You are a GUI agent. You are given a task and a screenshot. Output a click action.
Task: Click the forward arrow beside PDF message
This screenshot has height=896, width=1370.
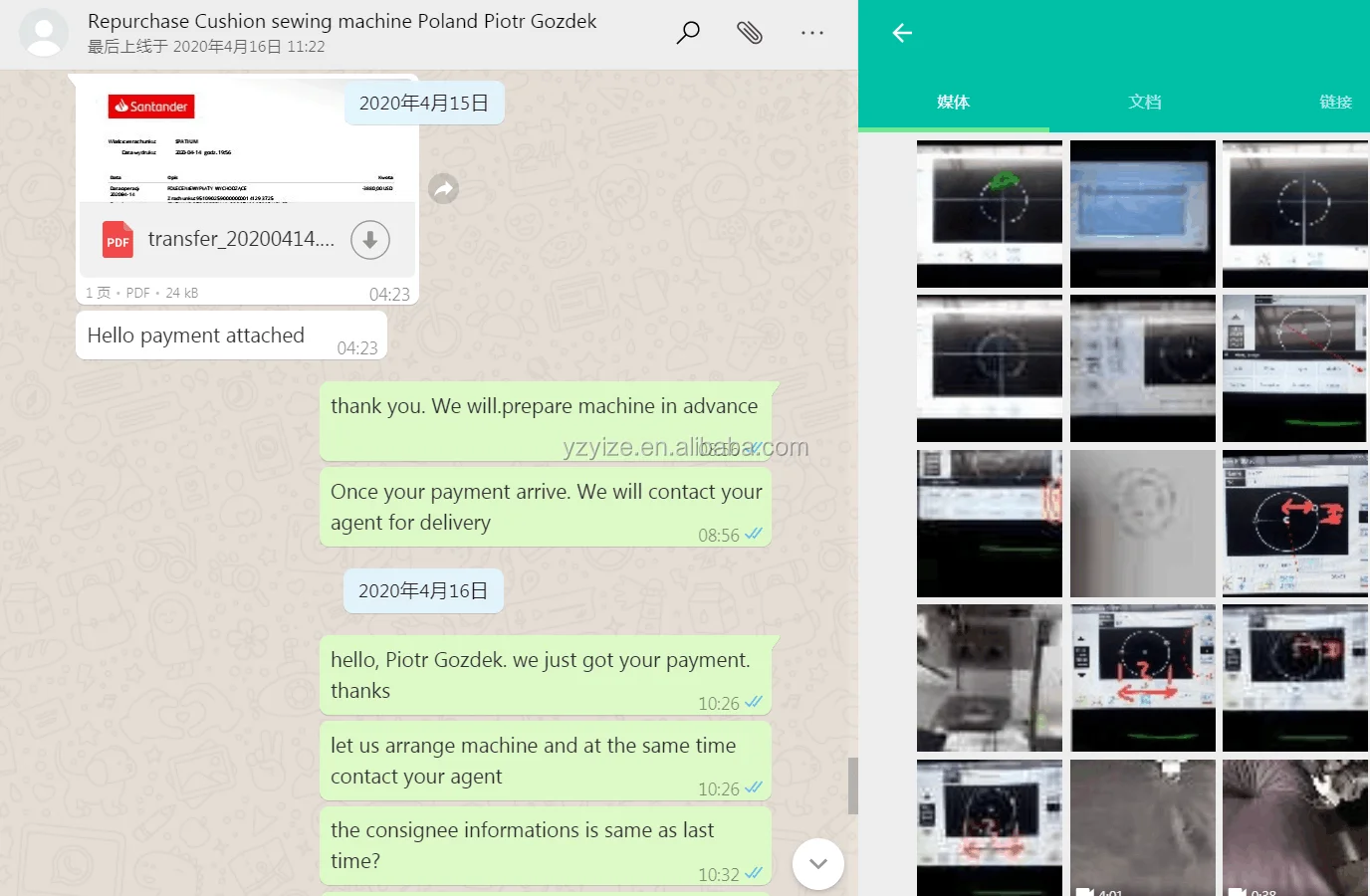coord(443,188)
